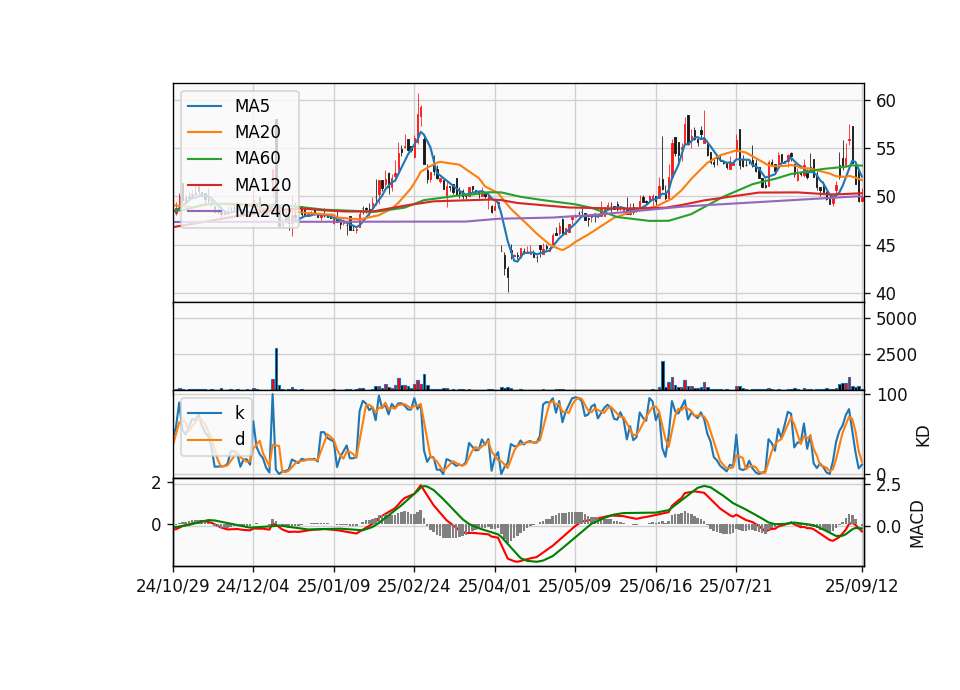Click the MACD right axis value 2.5

tap(888, 486)
